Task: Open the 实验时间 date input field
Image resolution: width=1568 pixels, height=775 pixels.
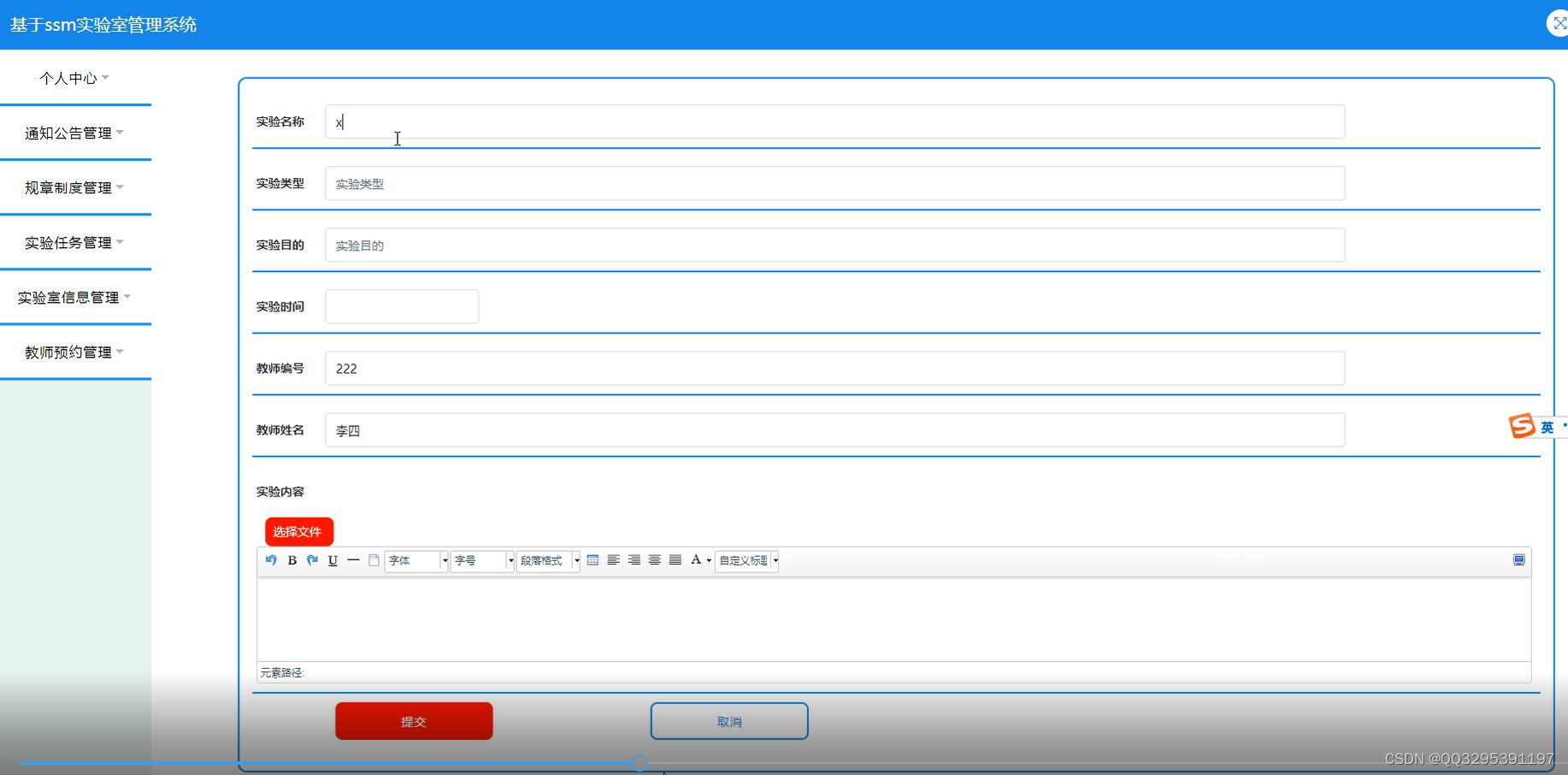Action: coord(402,306)
